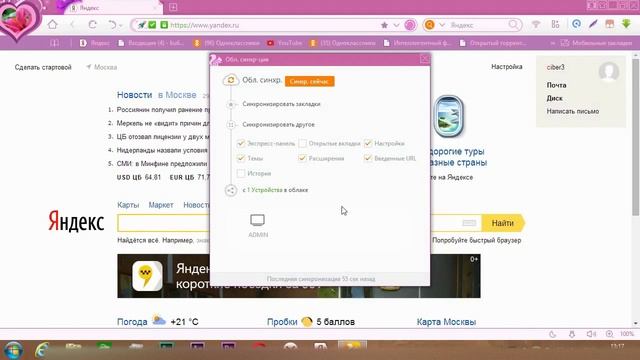Click the Home icon in the browser toolbar
Image resolution: width=640 pixels, height=360 pixels.
click(52, 24)
